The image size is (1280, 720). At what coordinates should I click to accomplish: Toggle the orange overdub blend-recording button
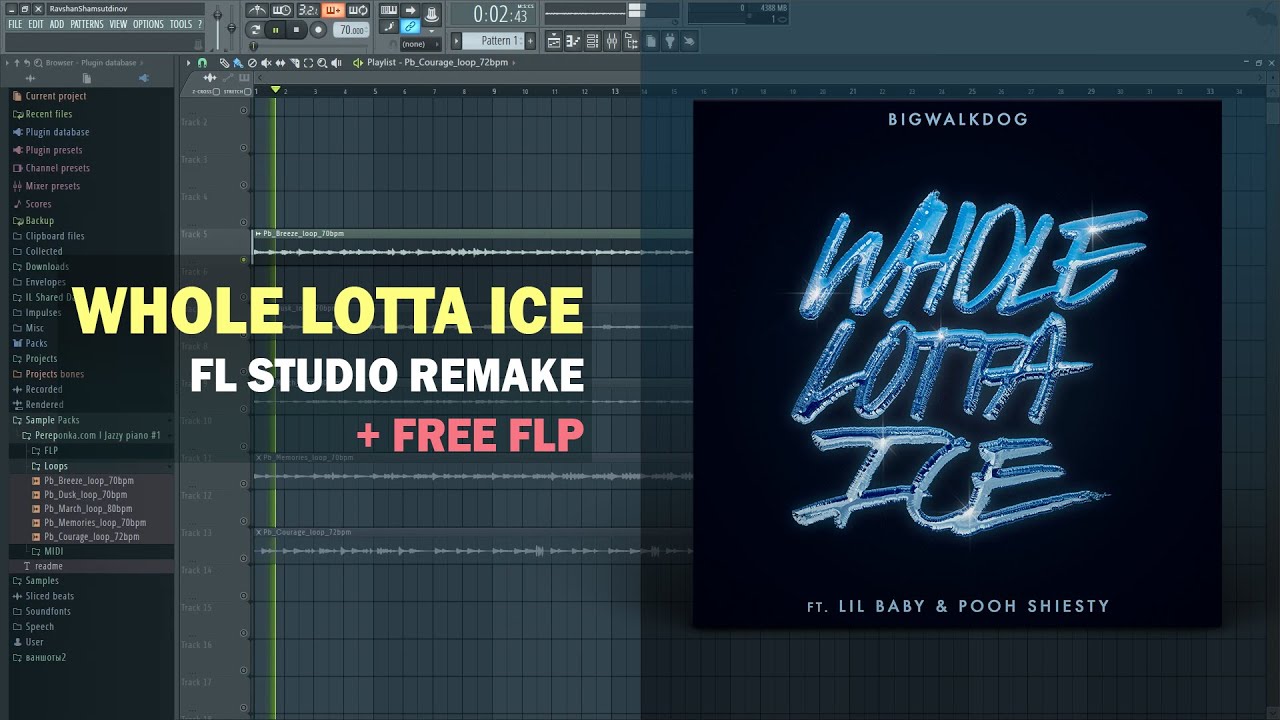[x=333, y=10]
